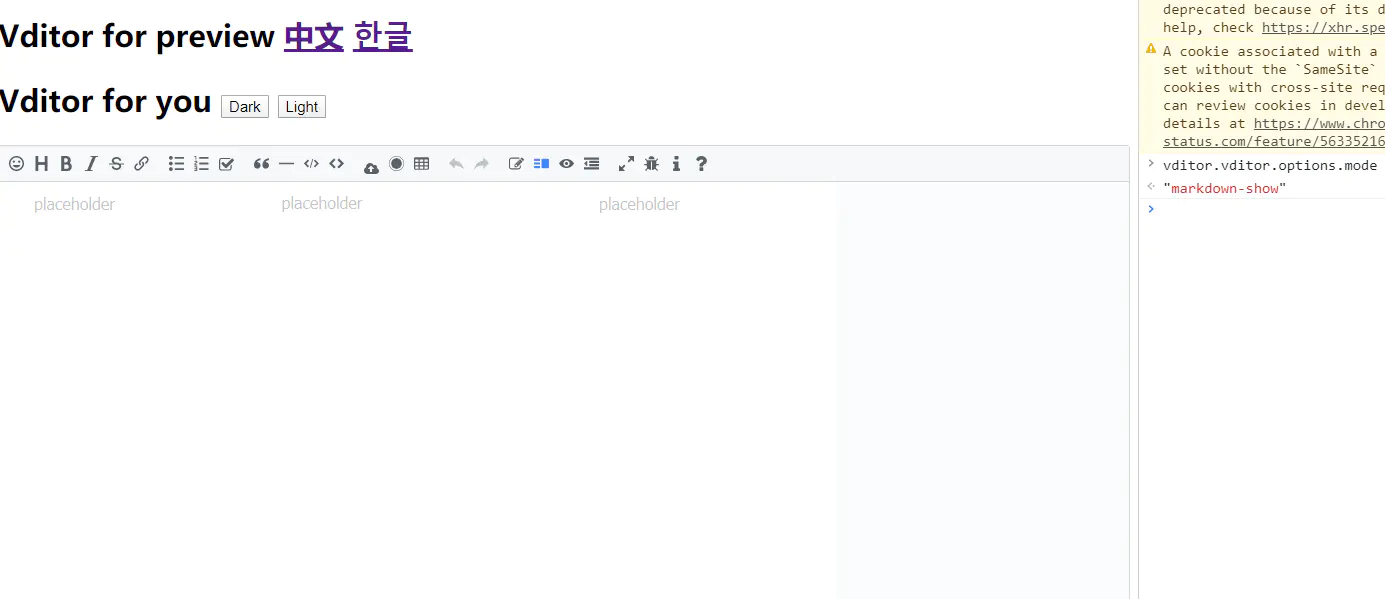Insert an unordered bullet list
The image size is (1385, 599).
click(x=176, y=164)
